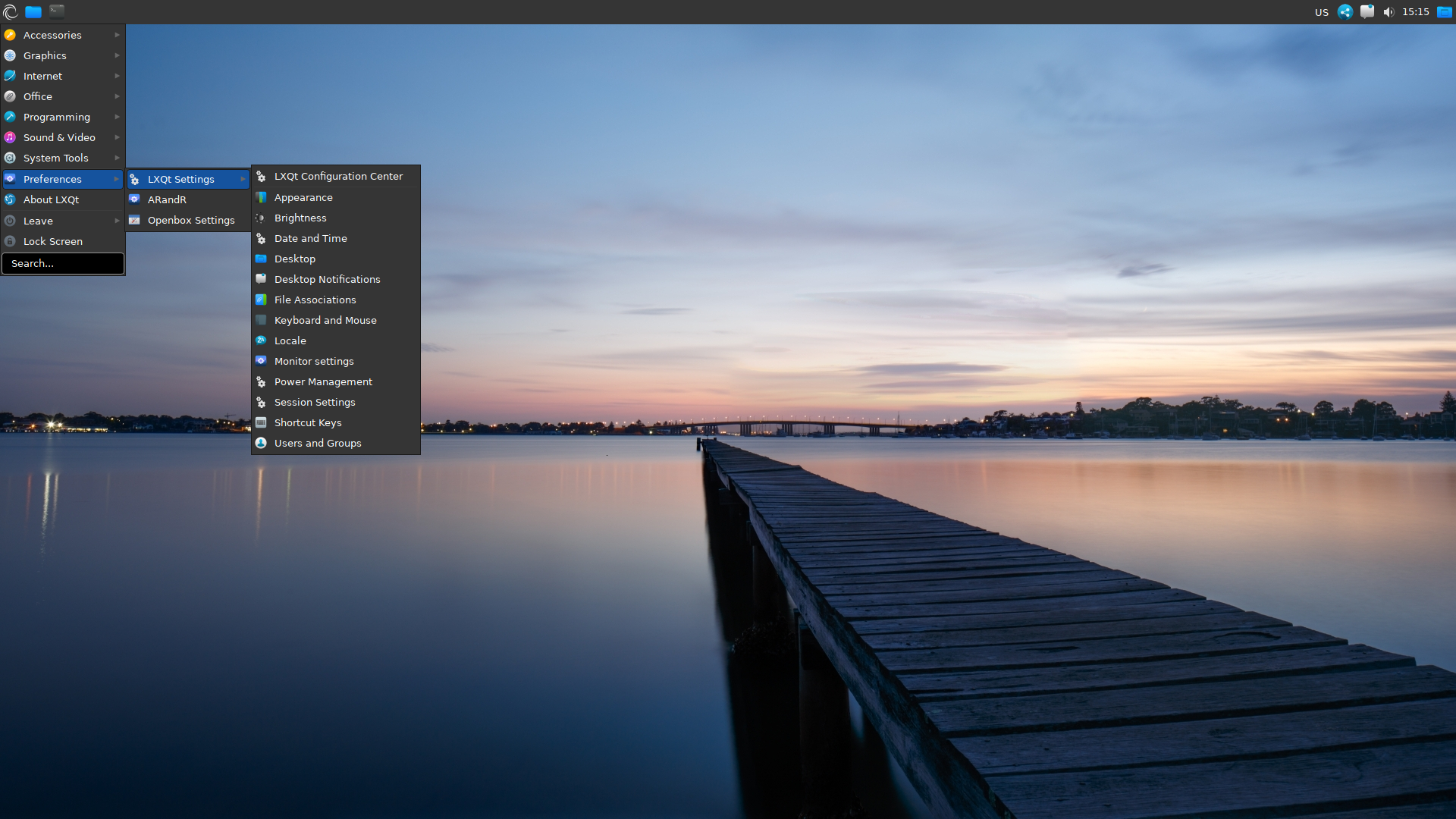Expand the Accessories submenu

click(62, 35)
